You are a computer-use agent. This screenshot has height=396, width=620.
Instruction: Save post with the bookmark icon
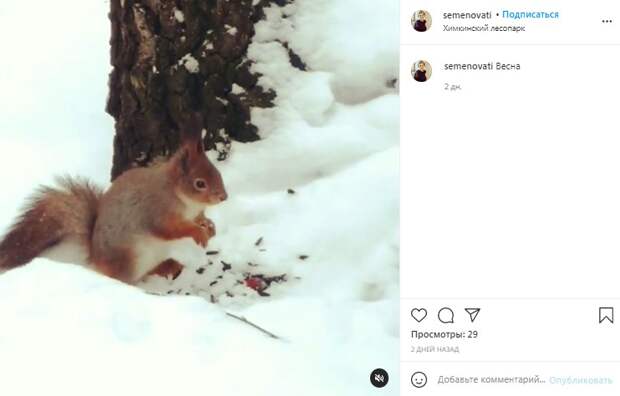[606, 315]
